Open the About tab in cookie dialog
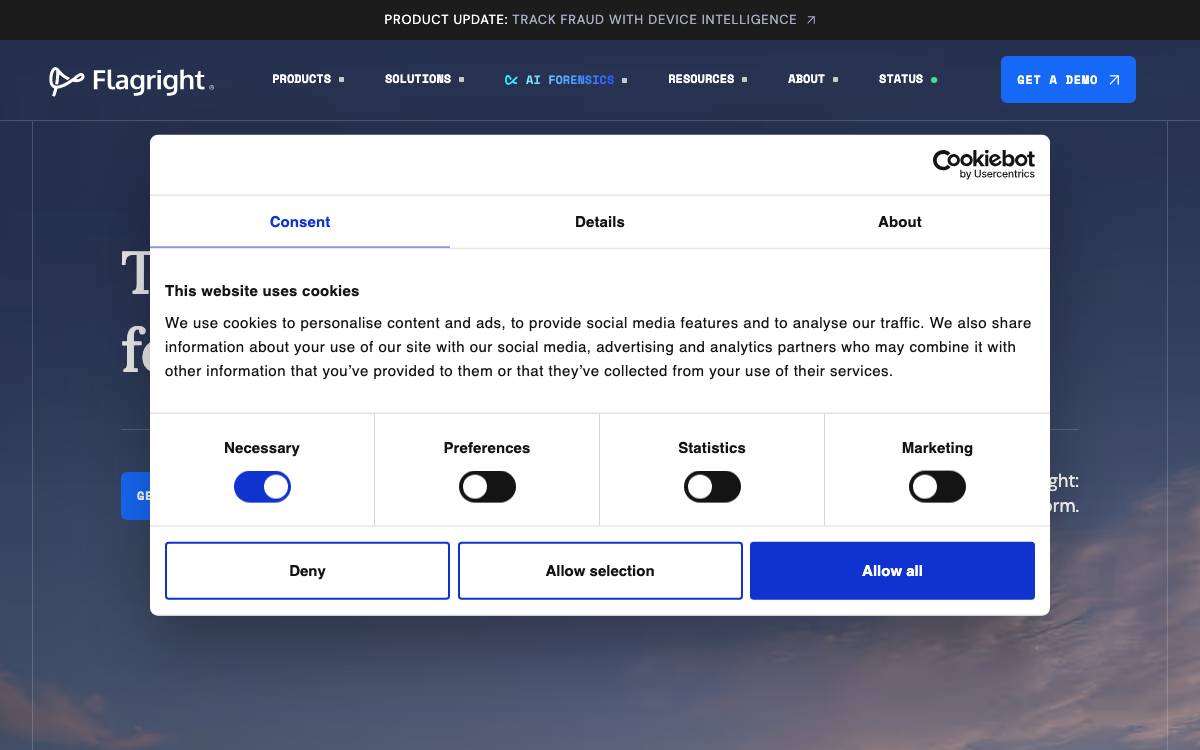 pos(900,222)
